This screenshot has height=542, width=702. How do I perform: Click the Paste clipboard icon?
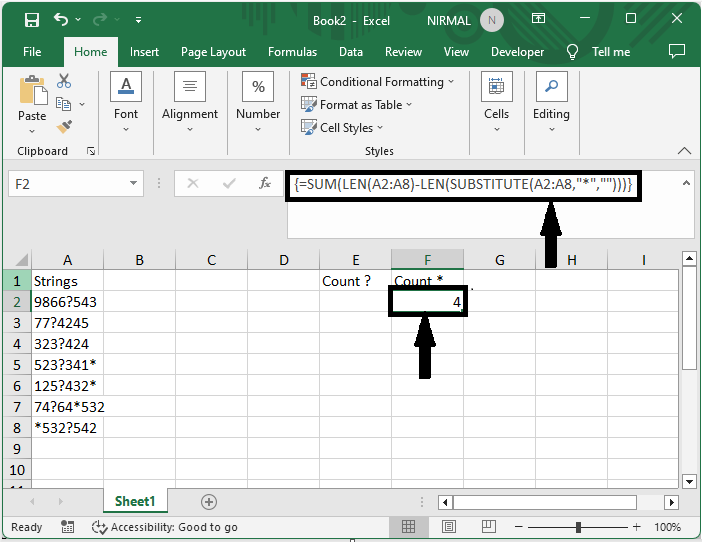(33, 91)
